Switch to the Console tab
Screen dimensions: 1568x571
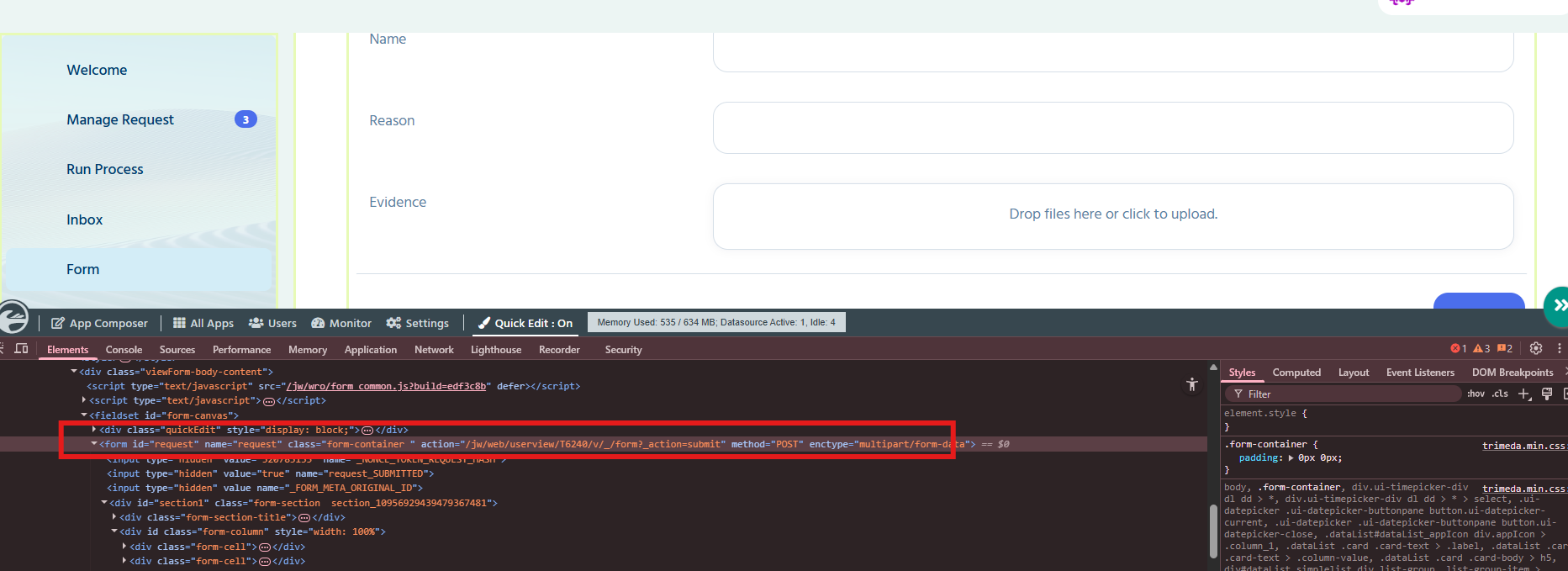pyautogui.click(x=124, y=349)
